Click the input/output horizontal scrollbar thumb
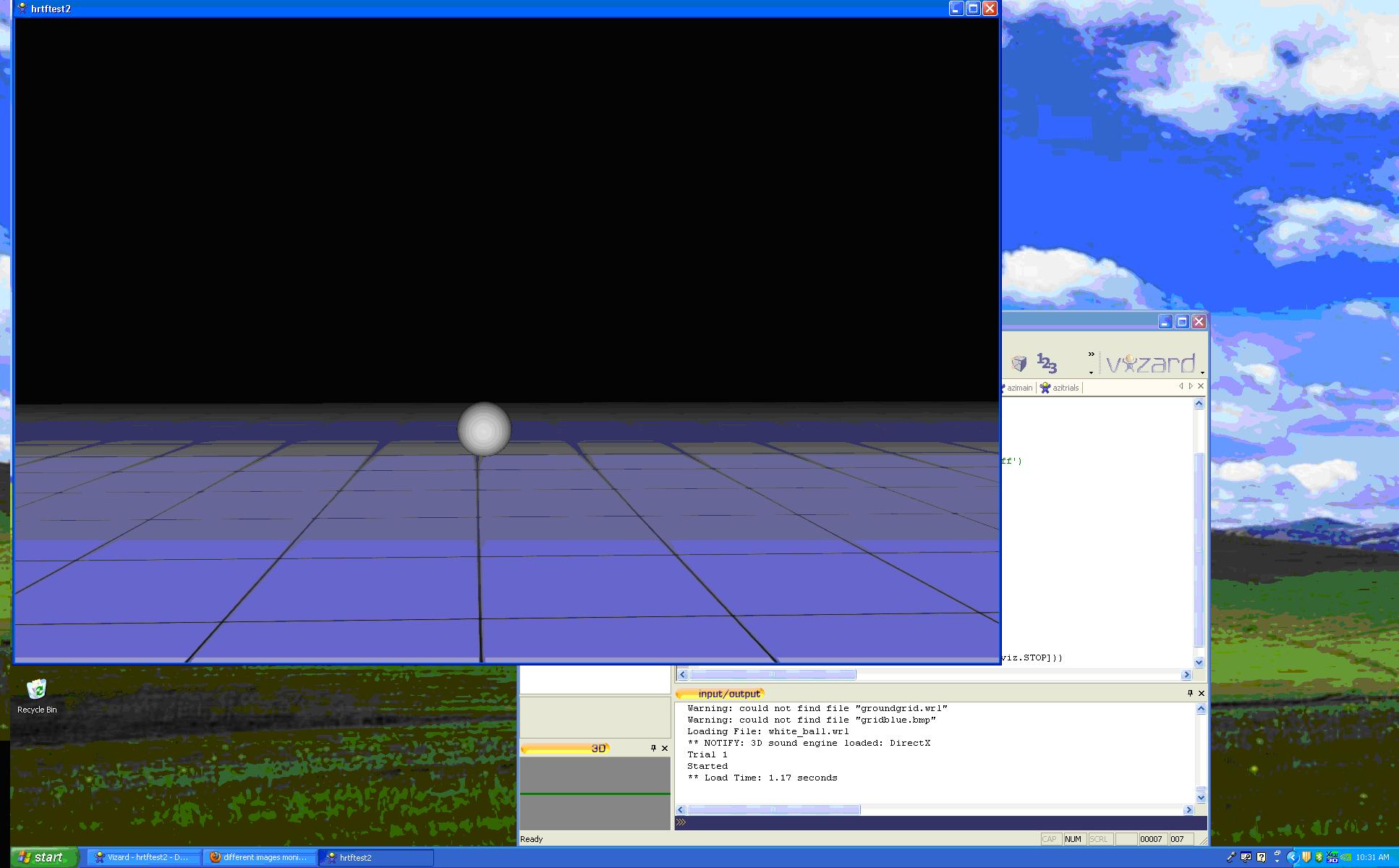This screenshot has width=1399, height=868. pyautogui.click(x=774, y=809)
